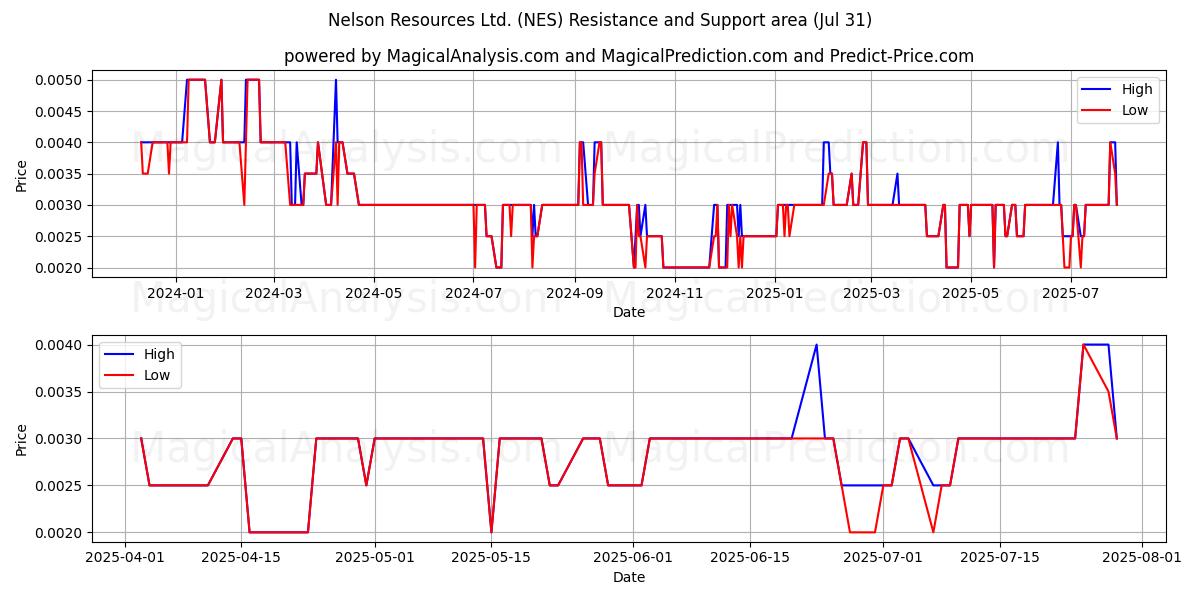
Task: Click the '0.0025' tick on the bottom chart
Action: point(61,486)
